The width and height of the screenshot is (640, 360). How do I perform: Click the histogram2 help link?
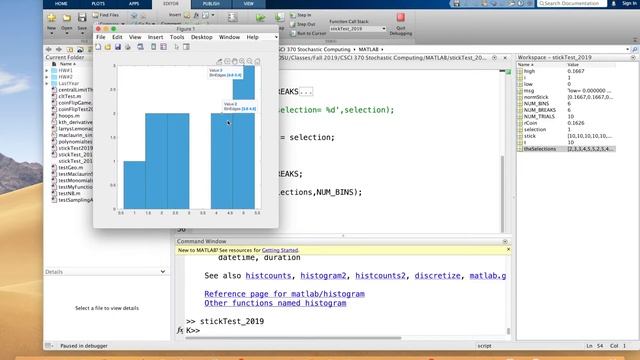[x=323, y=276]
